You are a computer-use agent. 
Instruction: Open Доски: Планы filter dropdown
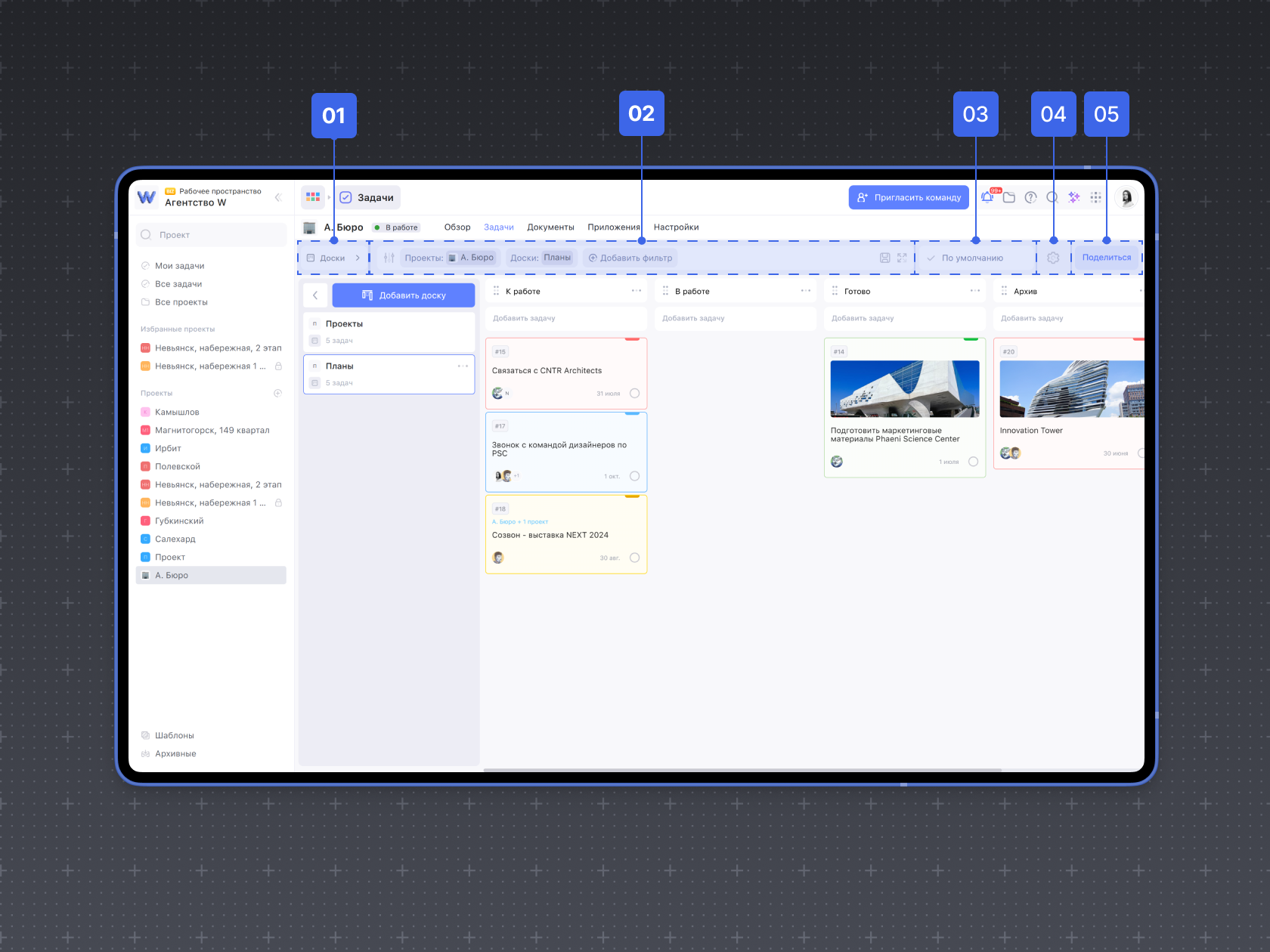click(541, 258)
